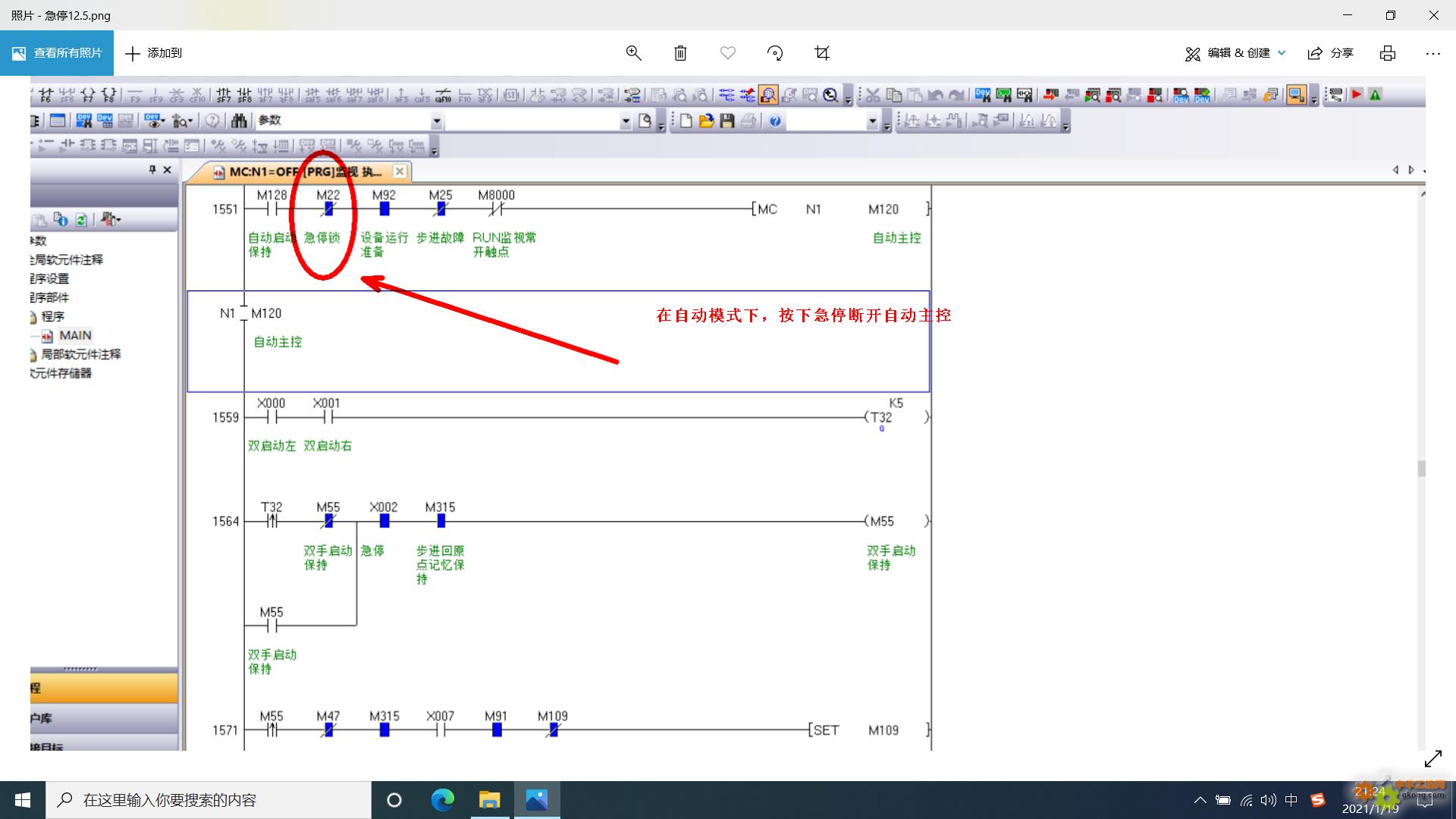This screenshot has height=819, width=1456.
Task: Click the green triangle warning icon
Action: click(x=1376, y=95)
